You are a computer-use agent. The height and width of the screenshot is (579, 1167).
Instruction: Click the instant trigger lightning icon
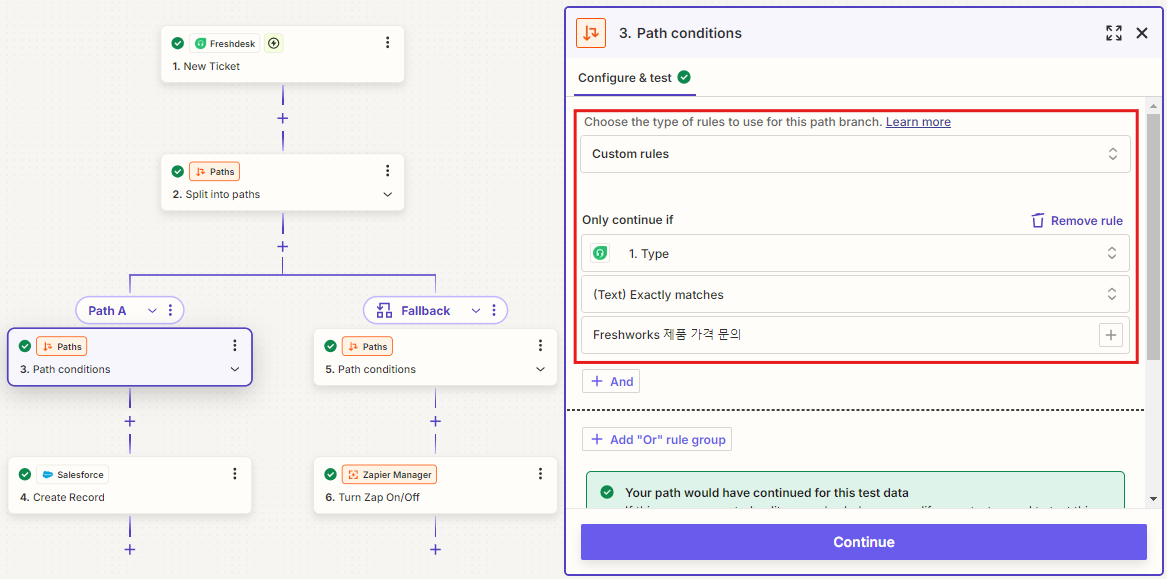tap(274, 43)
